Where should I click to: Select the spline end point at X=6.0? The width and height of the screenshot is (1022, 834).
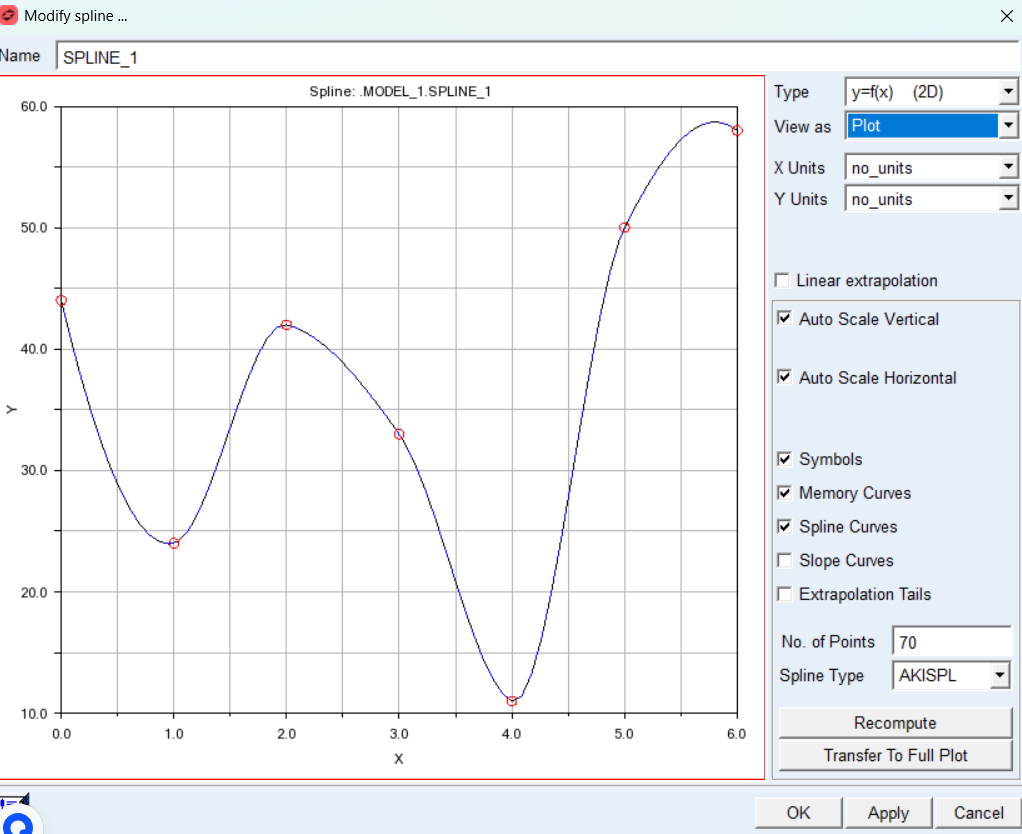737,130
